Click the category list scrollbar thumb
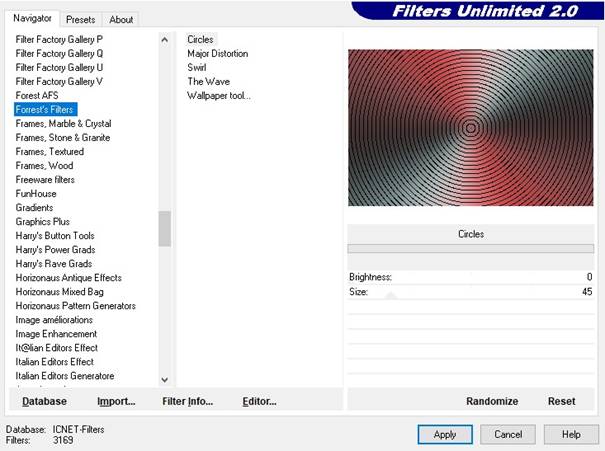This screenshot has width=605, height=451. click(x=165, y=228)
